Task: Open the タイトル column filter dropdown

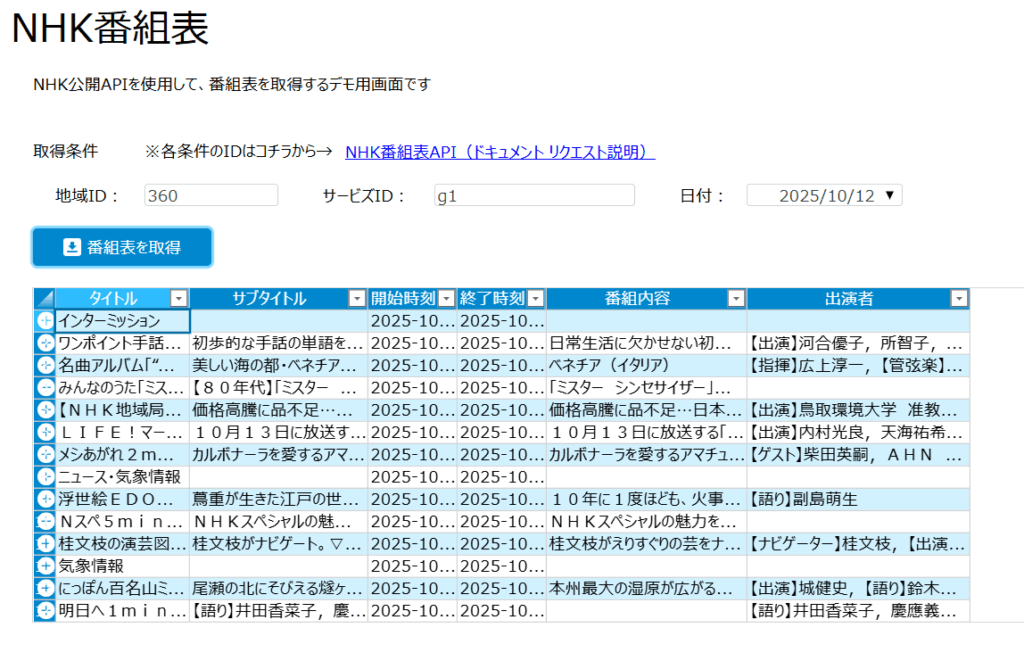Action: click(178, 298)
